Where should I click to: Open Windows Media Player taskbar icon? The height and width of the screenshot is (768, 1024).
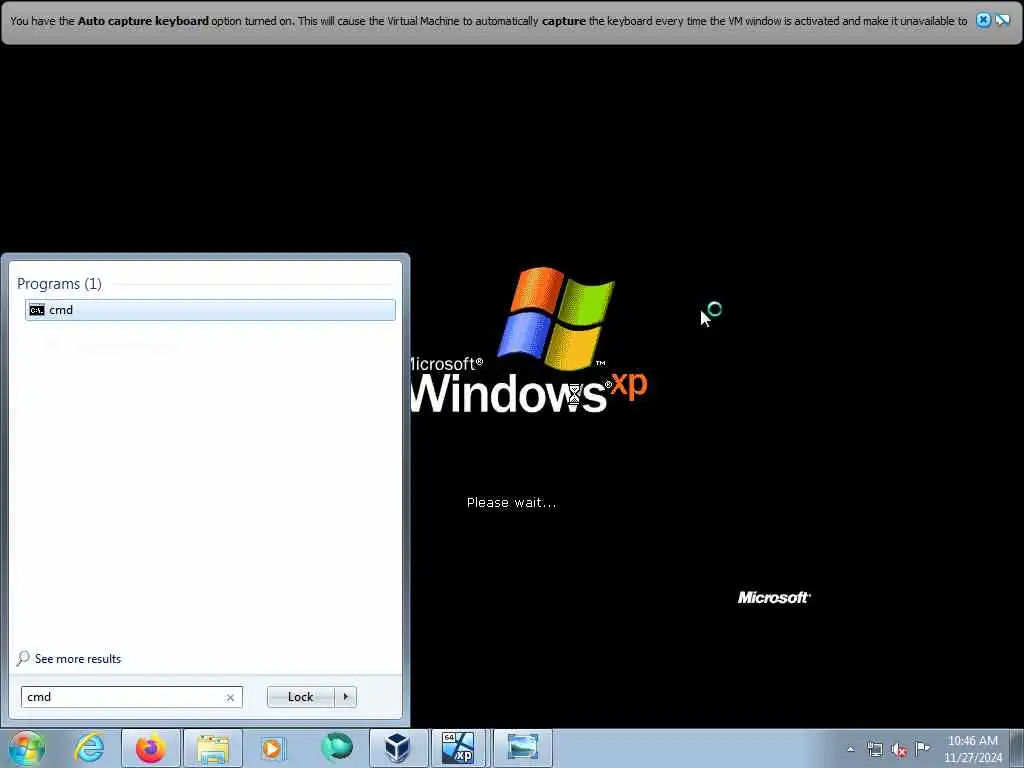click(x=274, y=748)
